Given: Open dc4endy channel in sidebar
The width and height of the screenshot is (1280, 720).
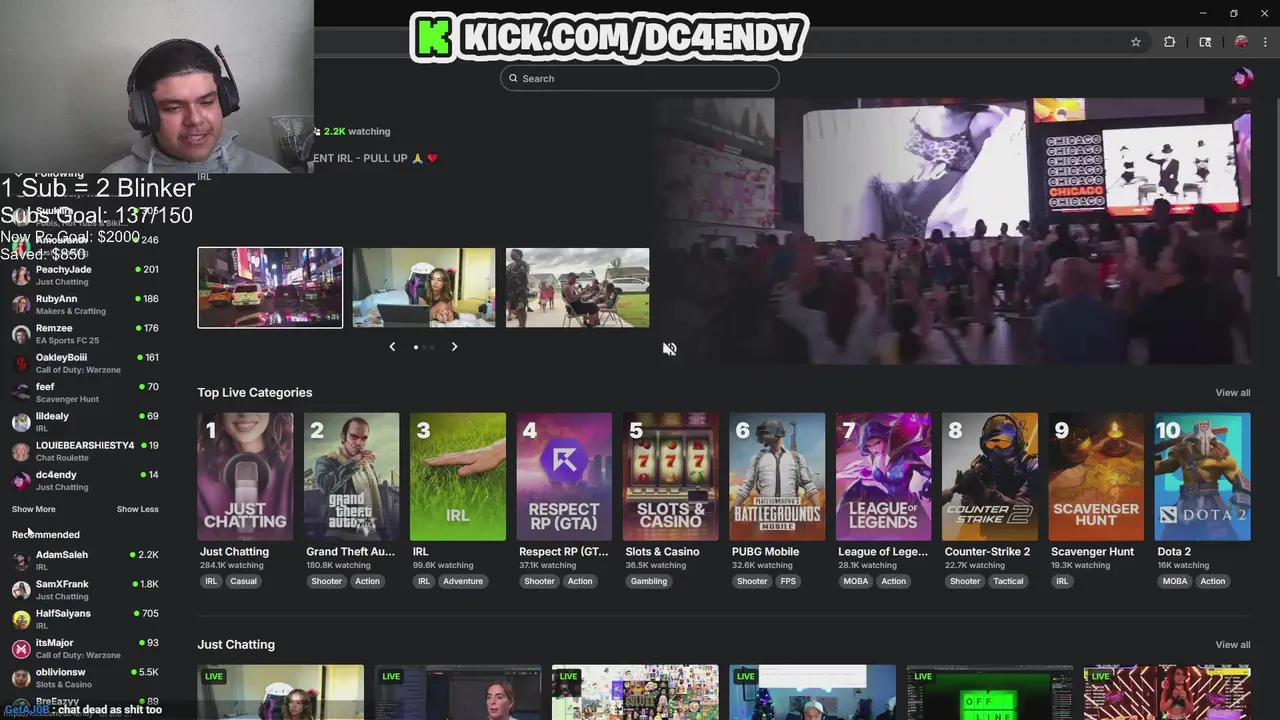Looking at the screenshot, I should (x=85, y=480).
